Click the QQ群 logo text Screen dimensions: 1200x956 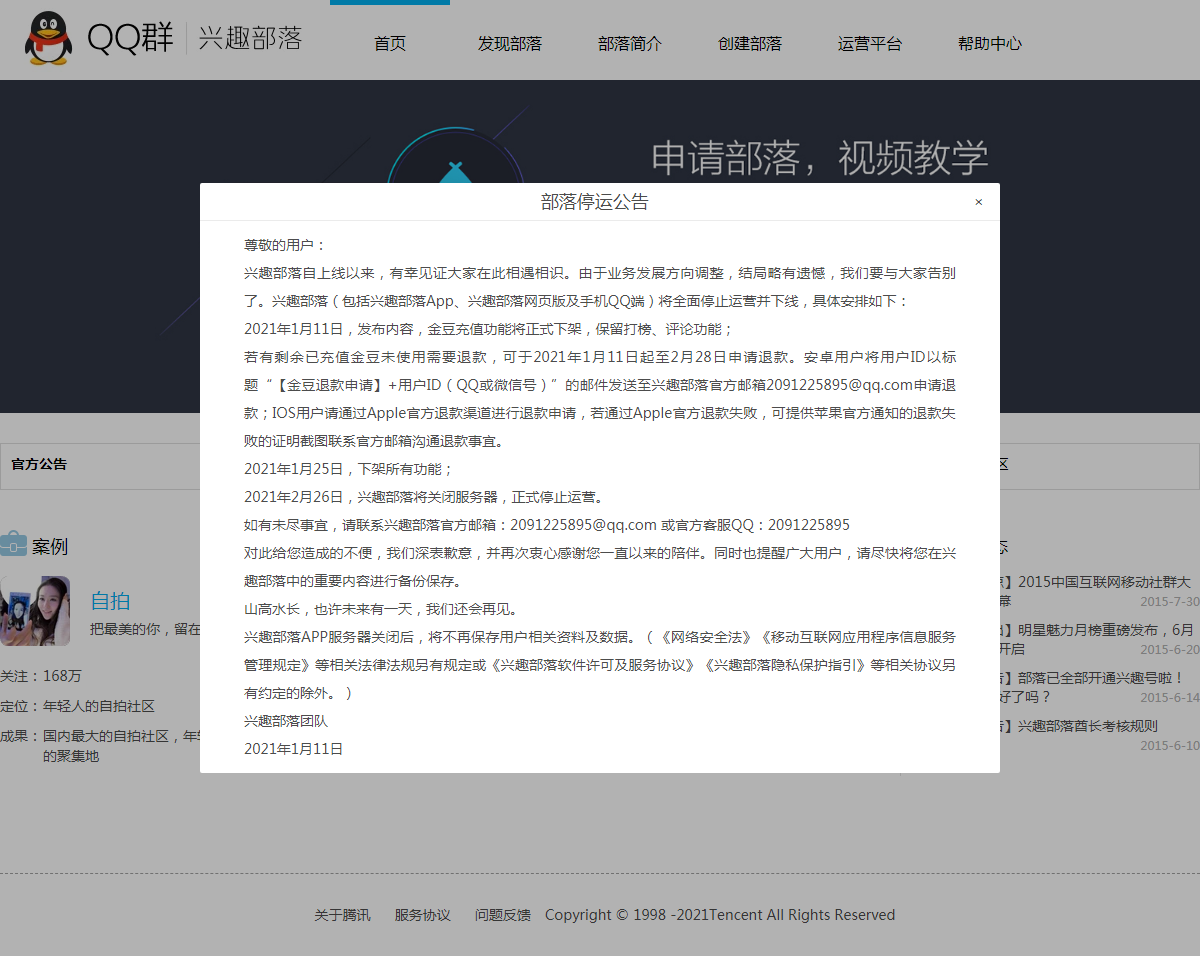pos(131,39)
